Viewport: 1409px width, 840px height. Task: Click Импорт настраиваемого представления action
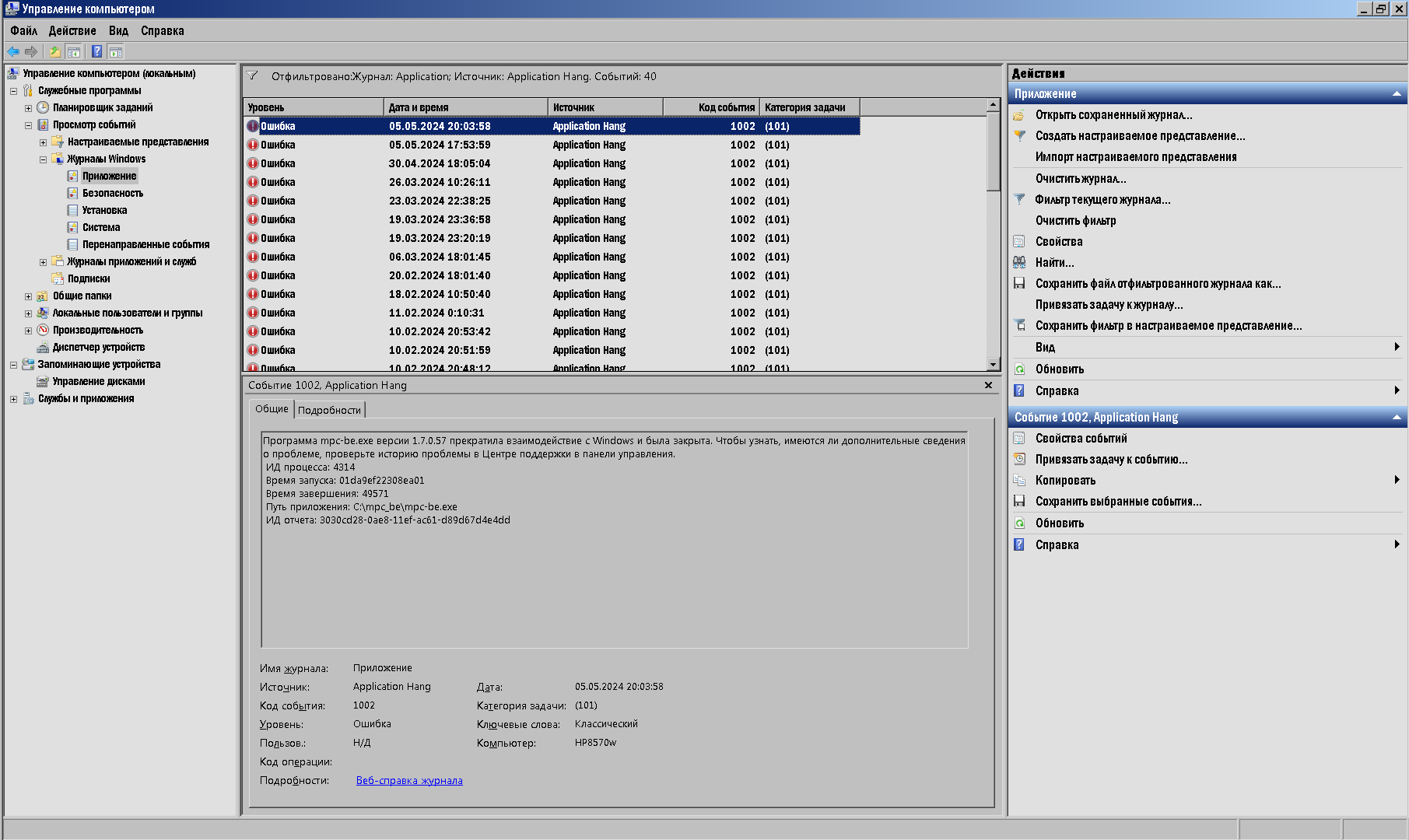tap(1136, 156)
